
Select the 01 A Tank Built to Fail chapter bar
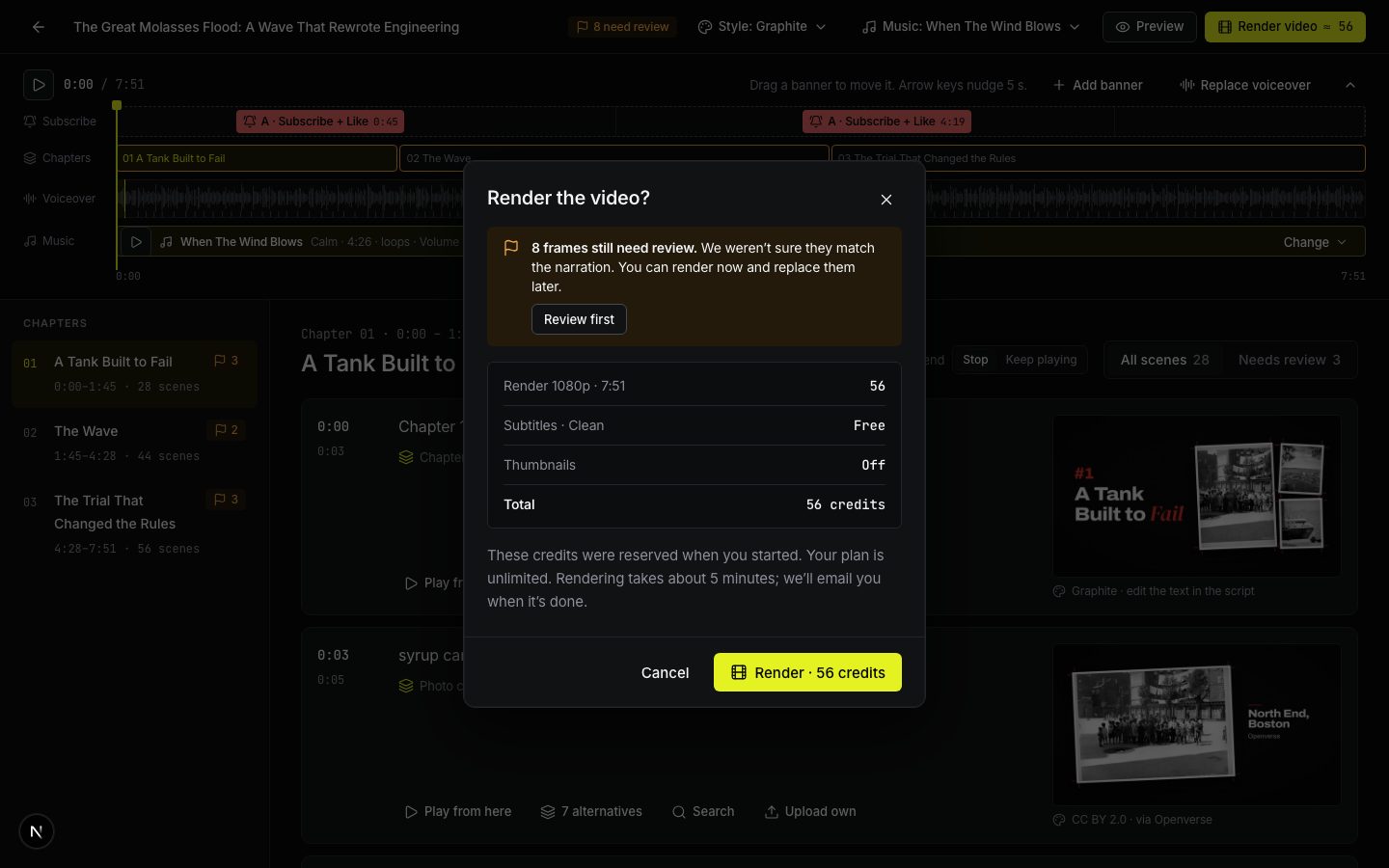(258, 158)
